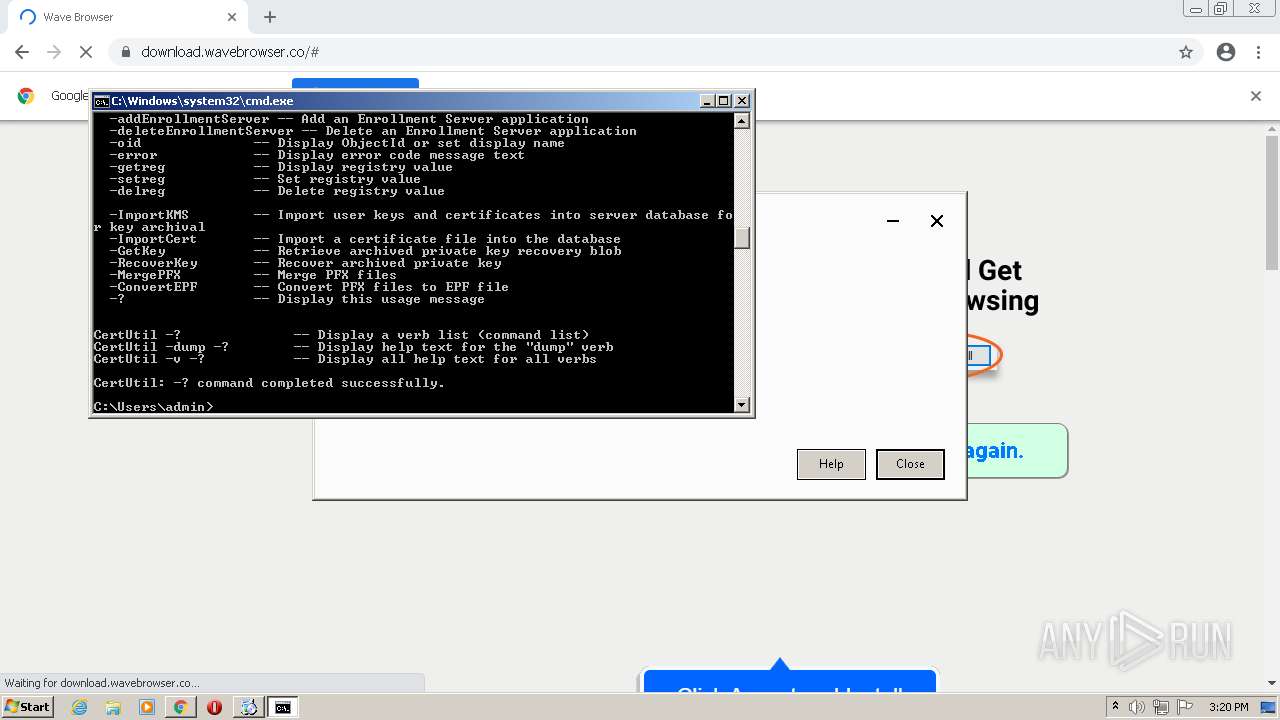Go back using browser back arrow

tap(22, 52)
